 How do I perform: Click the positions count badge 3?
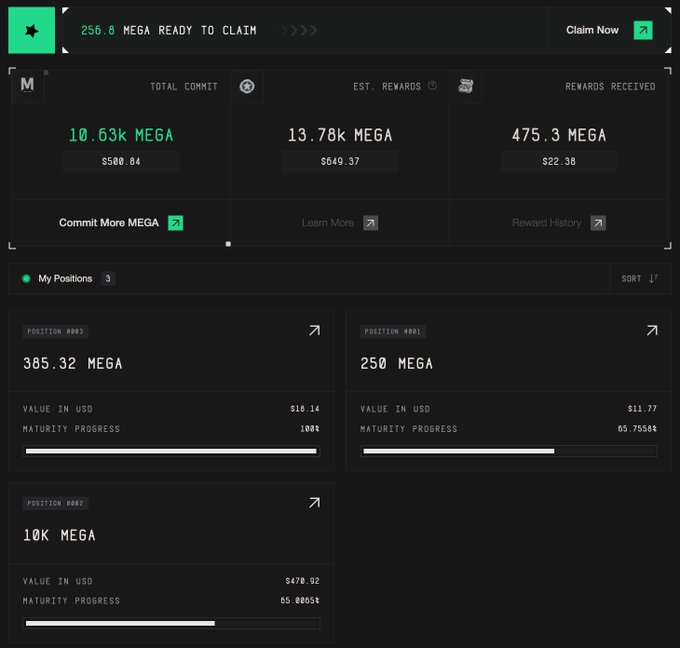pyautogui.click(x=108, y=278)
